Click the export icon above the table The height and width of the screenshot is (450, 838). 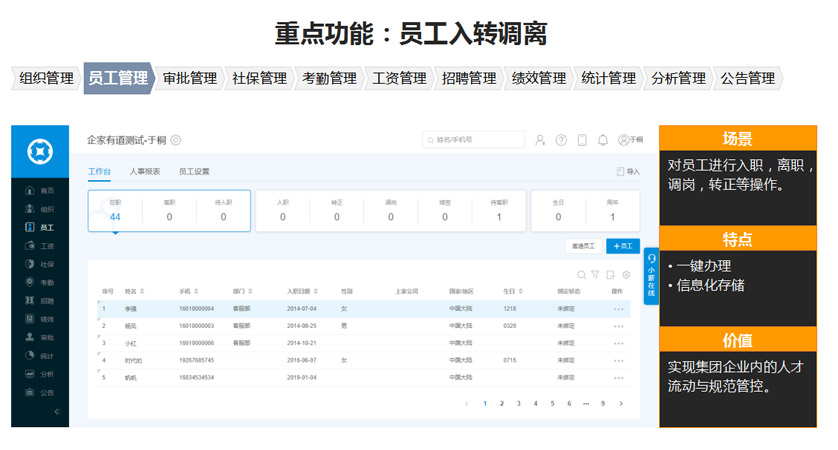click(x=611, y=275)
